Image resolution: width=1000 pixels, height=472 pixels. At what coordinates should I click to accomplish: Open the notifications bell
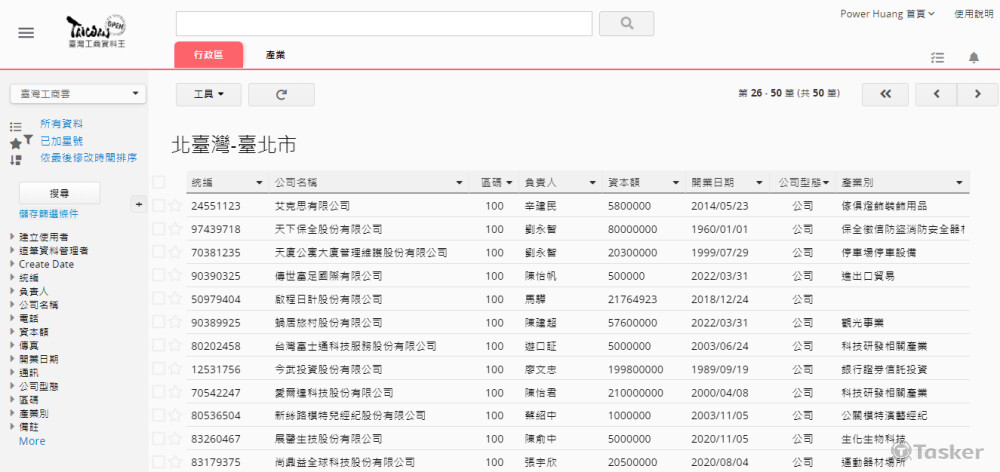[x=973, y=57]
